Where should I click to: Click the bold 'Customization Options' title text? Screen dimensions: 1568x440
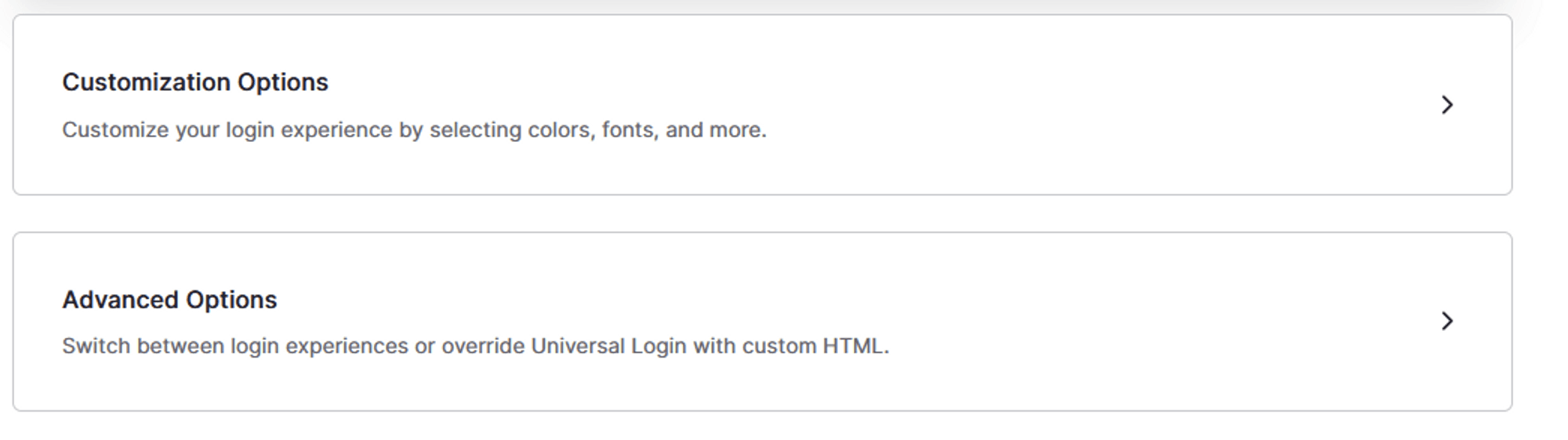195,82
